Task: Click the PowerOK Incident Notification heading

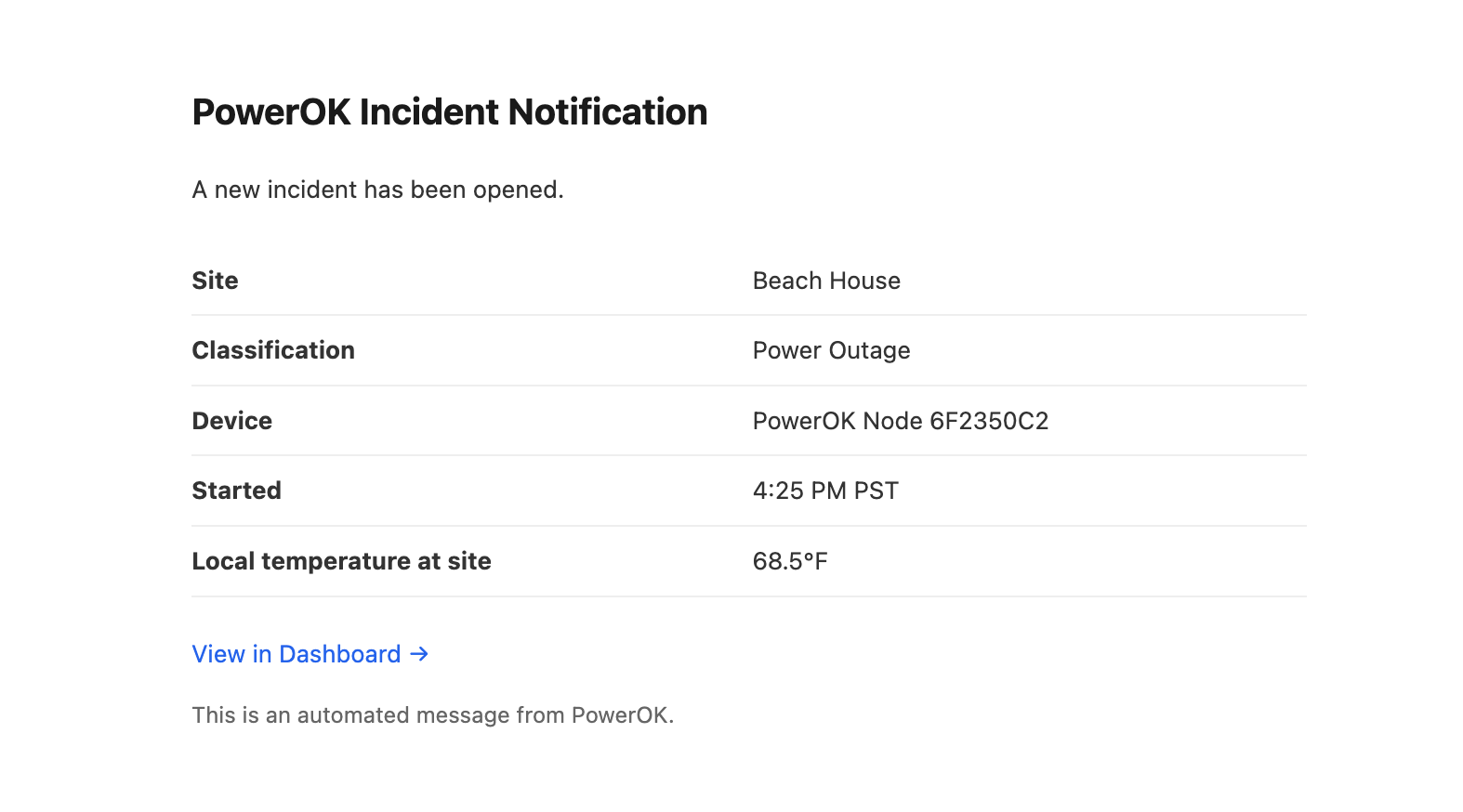Action: (449, 111)
